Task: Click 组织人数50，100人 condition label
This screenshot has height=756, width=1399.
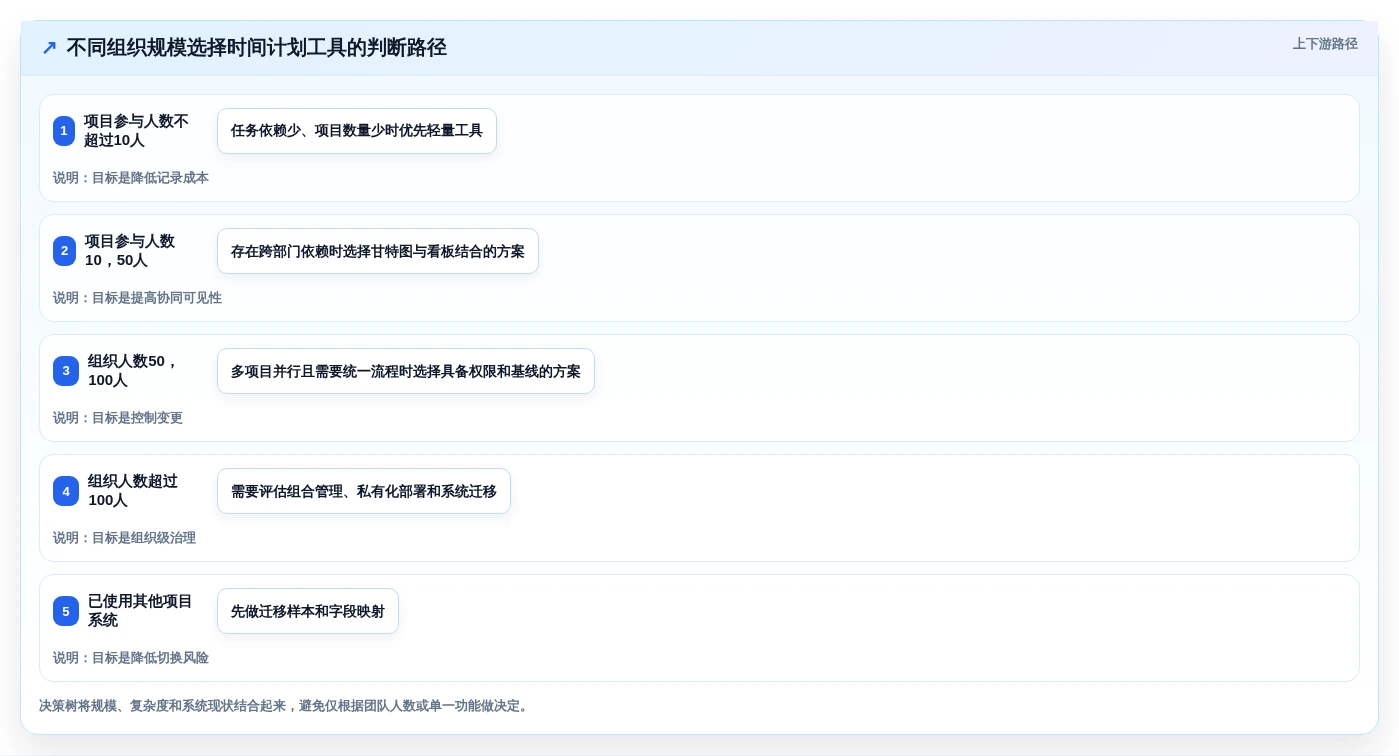Action: click(x=133, y=371)
